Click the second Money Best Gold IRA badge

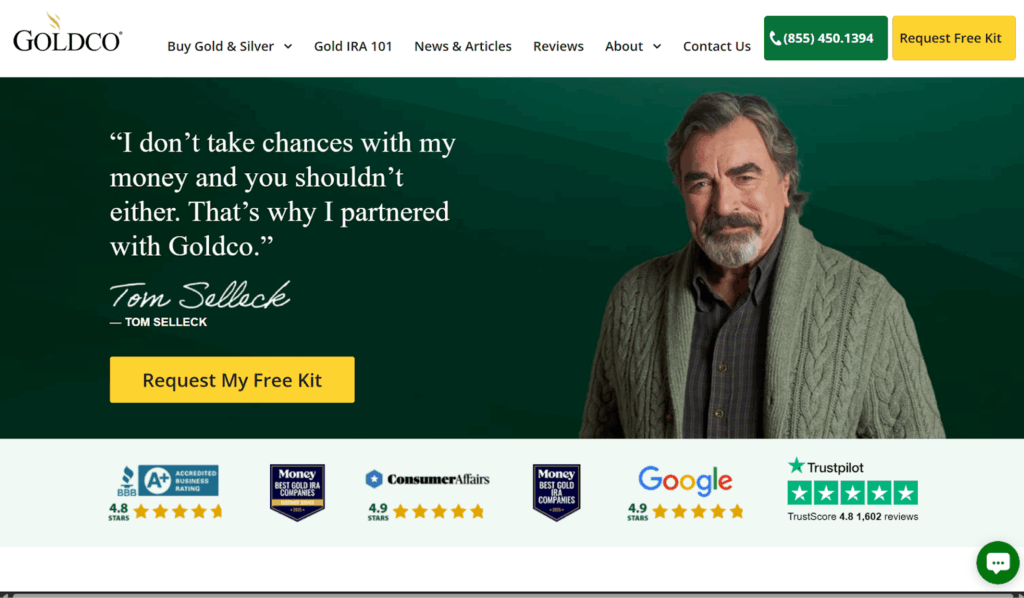tap(556, 492)
